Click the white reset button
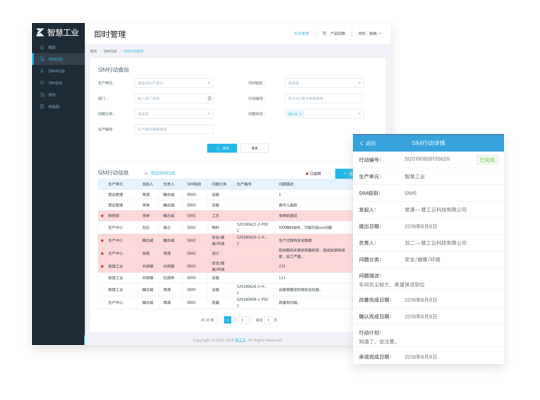540x400 pixels. click(255, 148)
